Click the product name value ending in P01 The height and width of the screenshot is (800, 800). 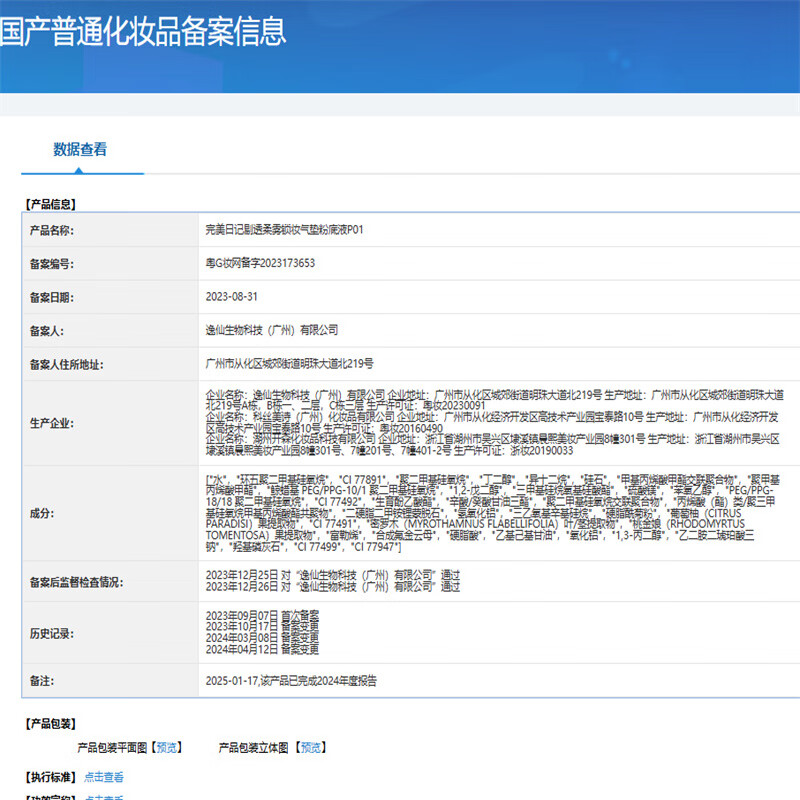coord(284,230)
